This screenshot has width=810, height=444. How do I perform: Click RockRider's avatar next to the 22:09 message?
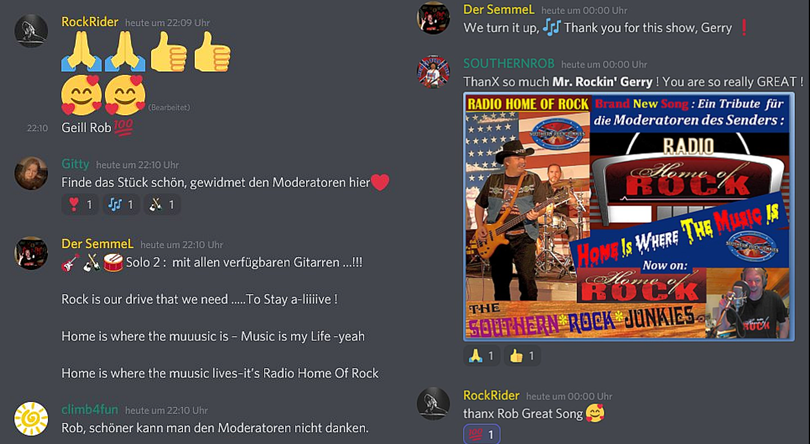tap(31, 31)
